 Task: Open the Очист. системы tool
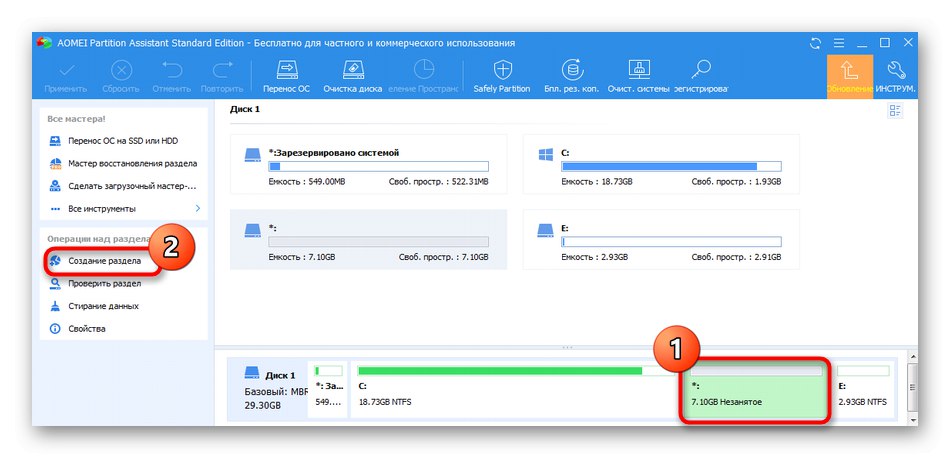click(x=638, y=77)
